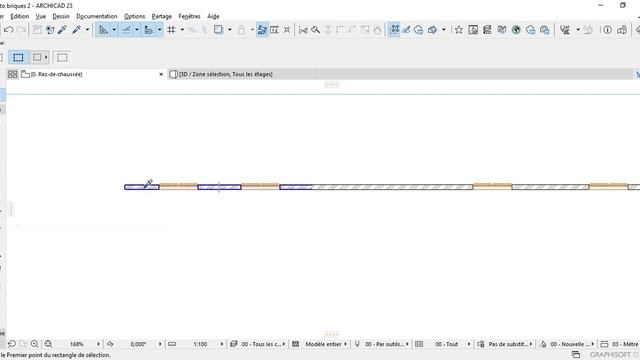This screenshot has height=360, width=640.
Task: Select the dashed rectangle marquee method
Action: coord(18,58)
